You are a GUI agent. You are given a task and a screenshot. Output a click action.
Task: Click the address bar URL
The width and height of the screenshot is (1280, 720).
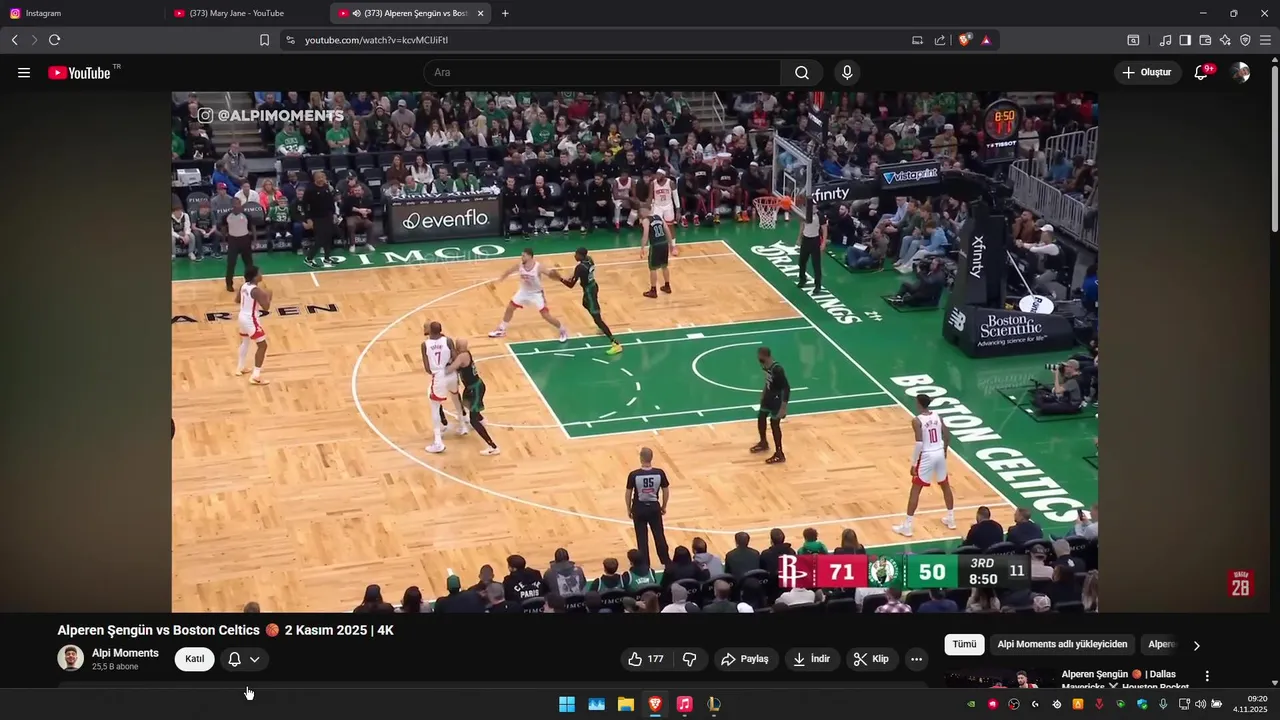[x=376, y=40]
